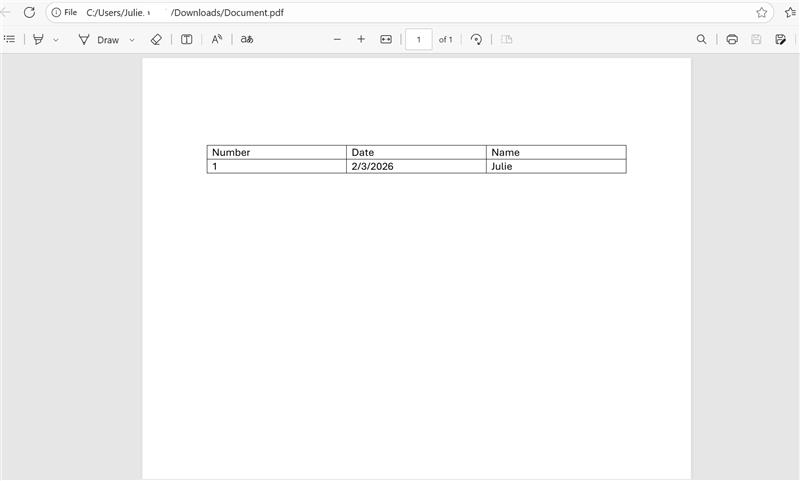Image resolution: width=800 pixels, height=481 pixels.
Task: Click the '1' cell under Number
Action: point(277,166)
